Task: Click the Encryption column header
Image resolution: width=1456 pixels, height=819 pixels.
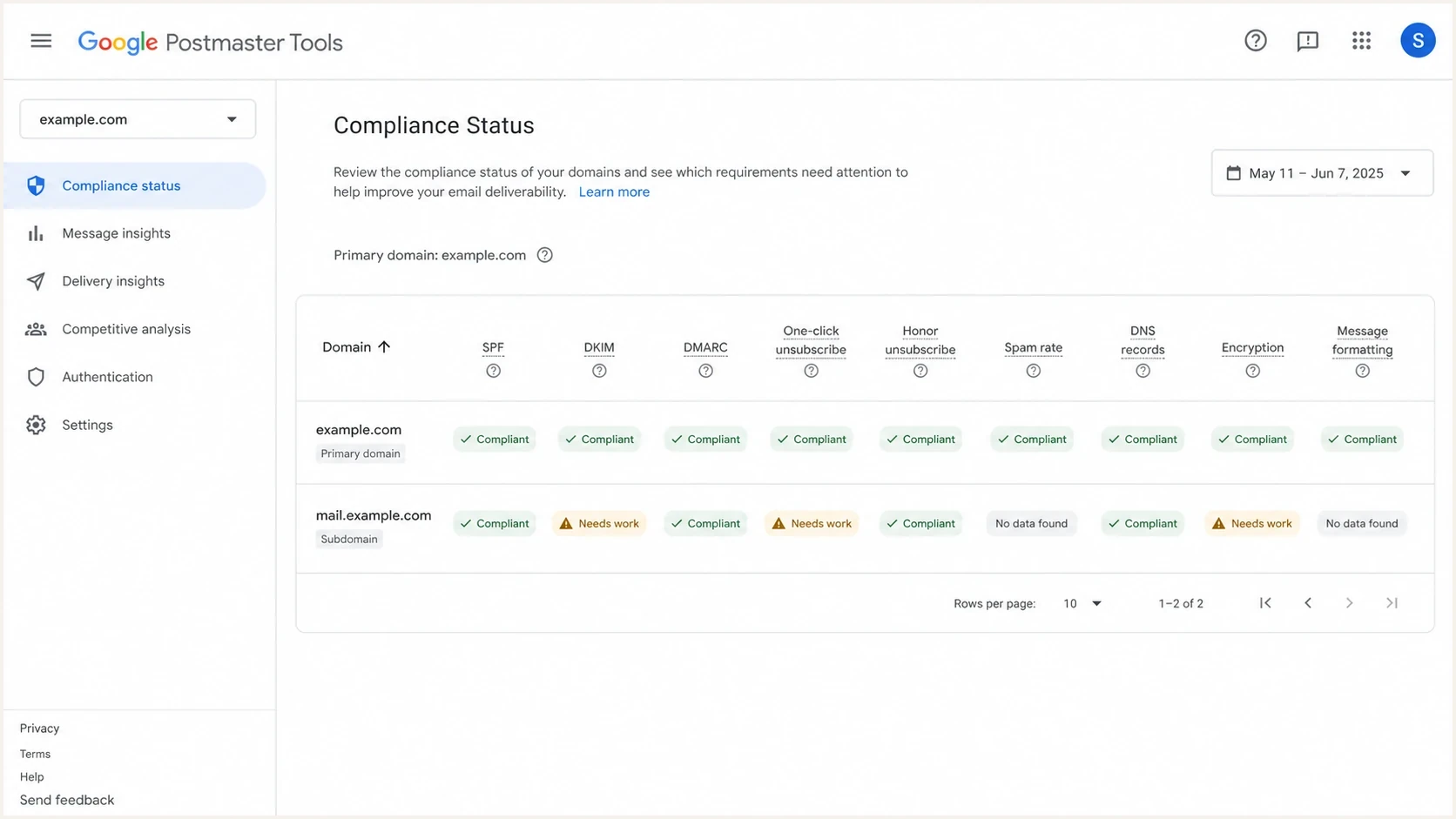Action: pyautogui.click(x=1252, y=347)
